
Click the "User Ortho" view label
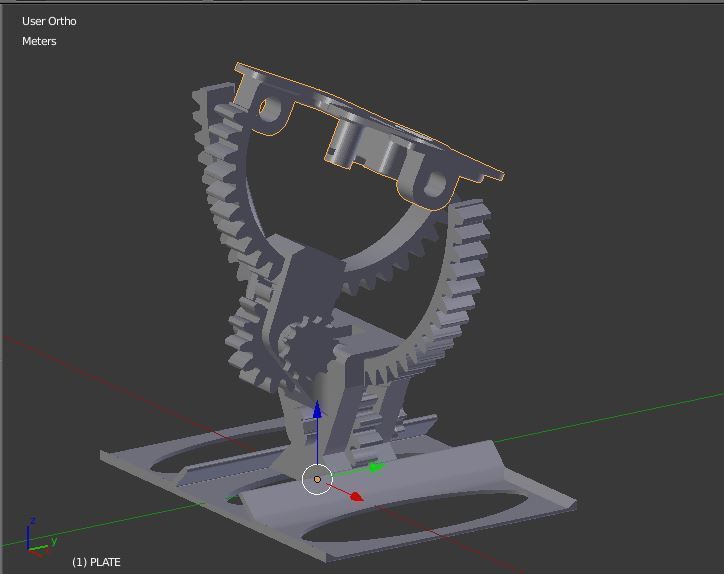[x=49, y=21]
